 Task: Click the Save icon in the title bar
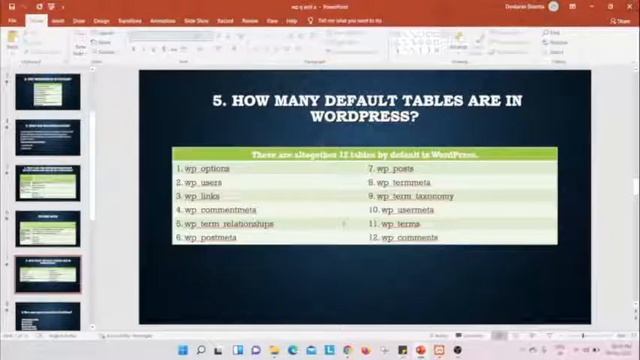[x=12, y=7]
